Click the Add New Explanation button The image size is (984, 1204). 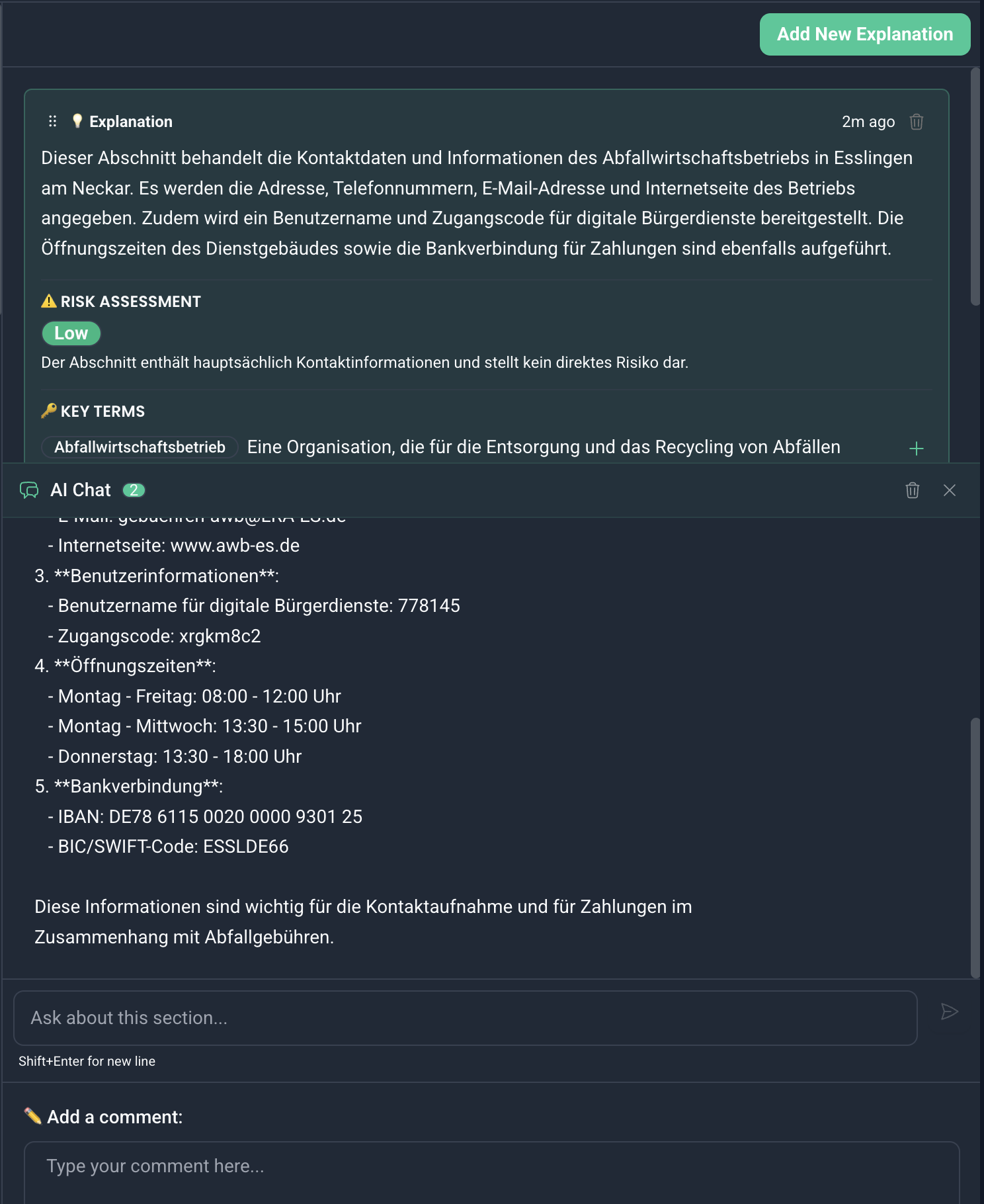click(x=864, y=34)
